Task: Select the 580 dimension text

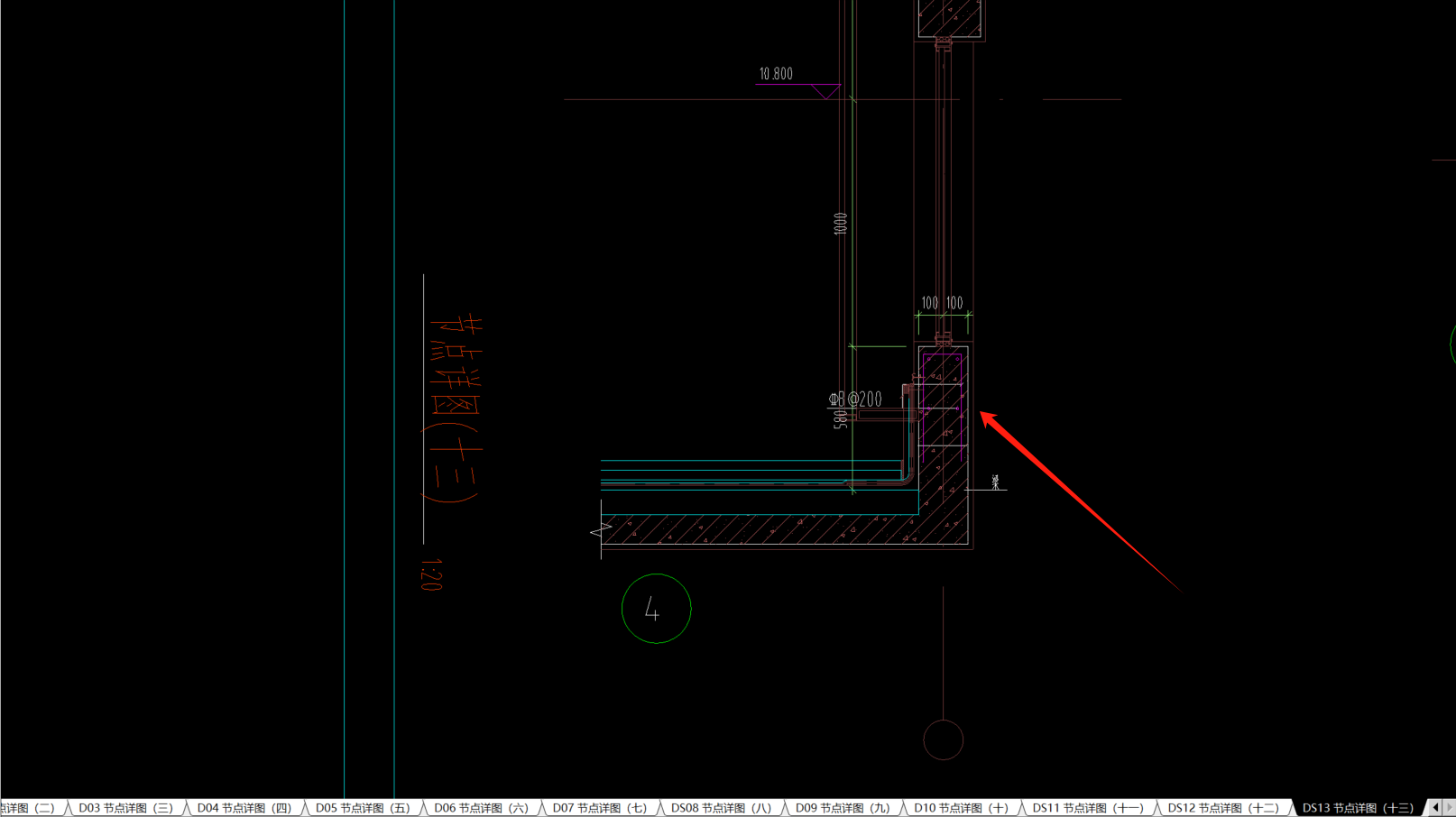Action: (x=841, y=419)
